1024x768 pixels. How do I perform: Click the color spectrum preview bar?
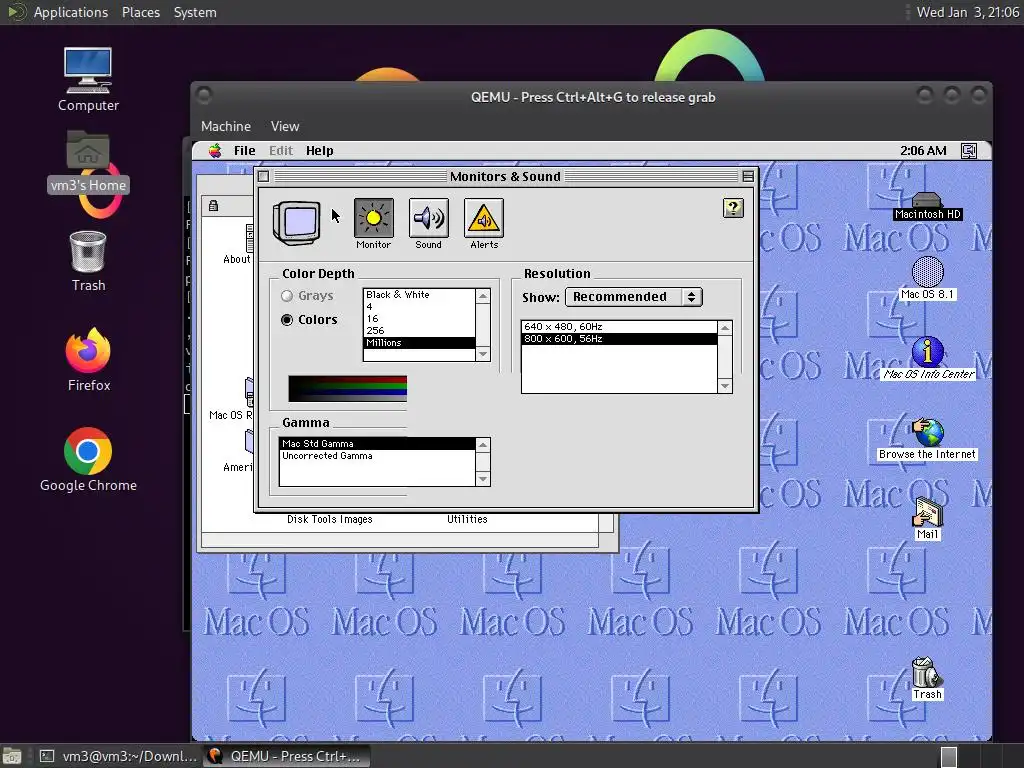point(347,389)
